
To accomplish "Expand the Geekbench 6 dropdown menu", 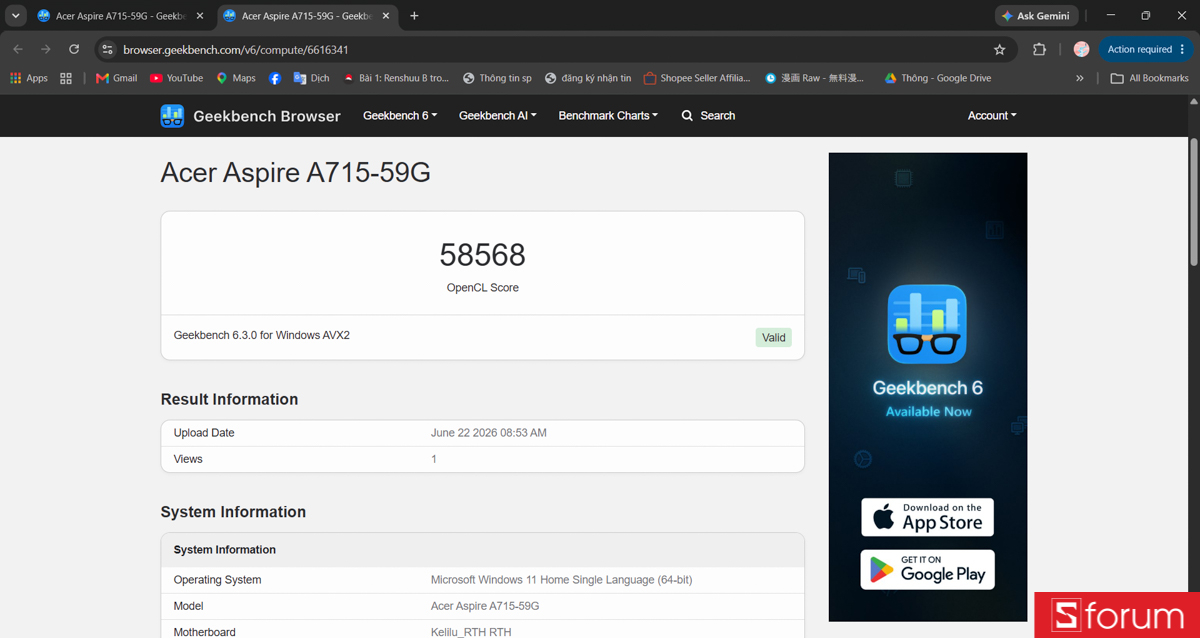I will coord(400,116).
